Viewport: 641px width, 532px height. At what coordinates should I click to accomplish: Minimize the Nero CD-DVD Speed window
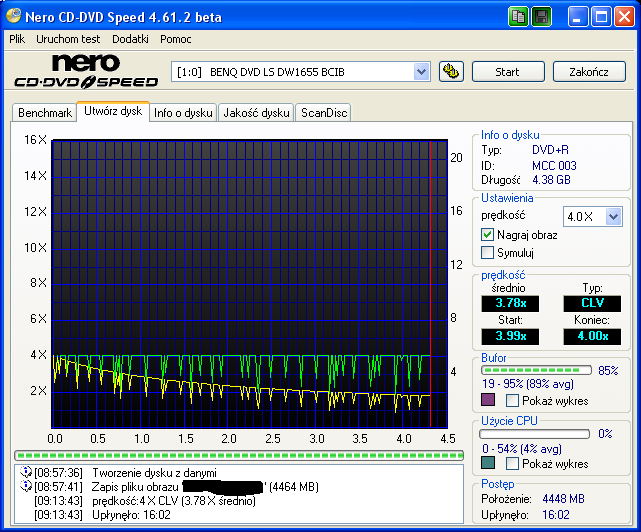(x=578, y=17)
